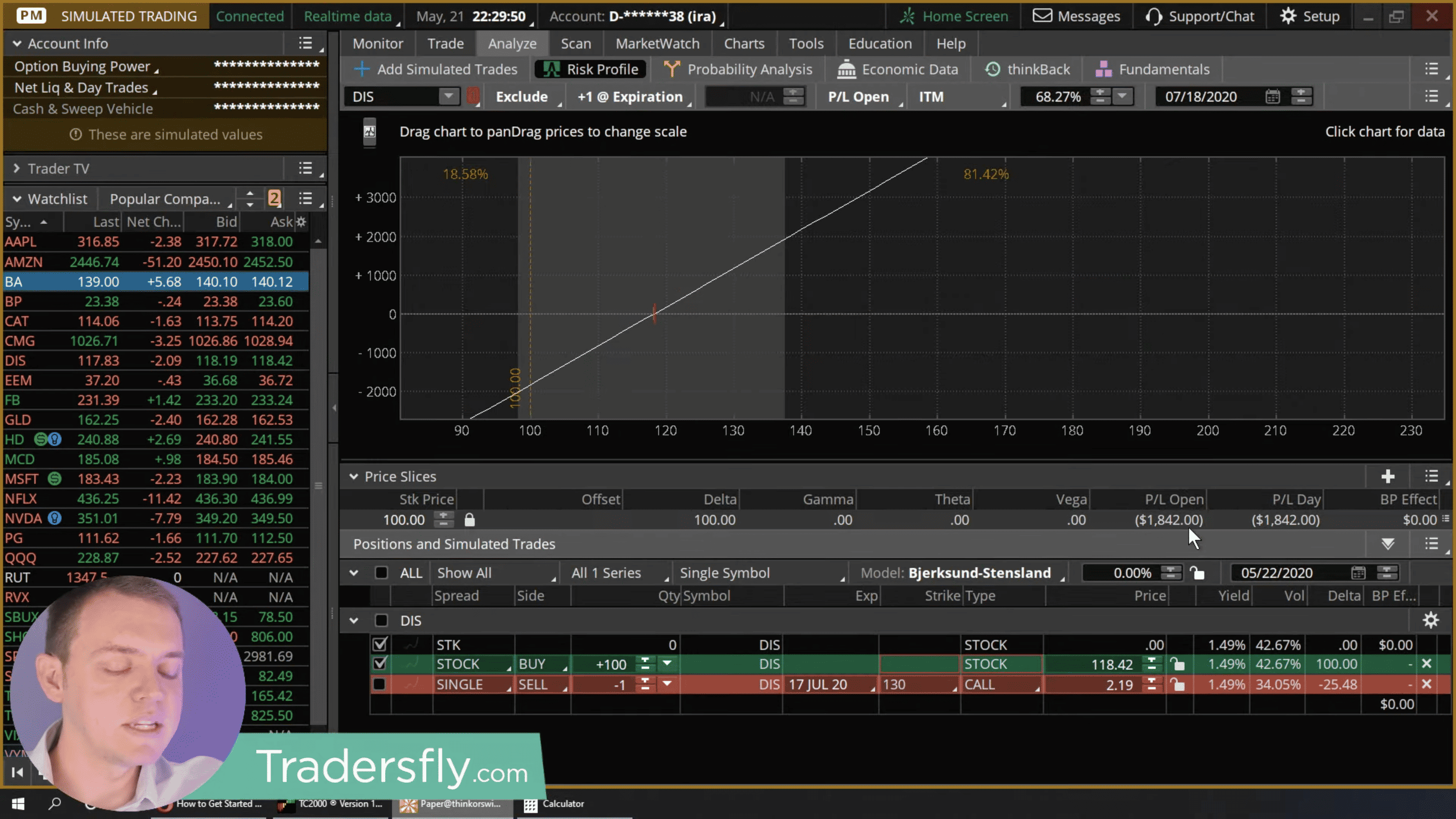Open Economic Data bank icon

click(x=846, y=70)
